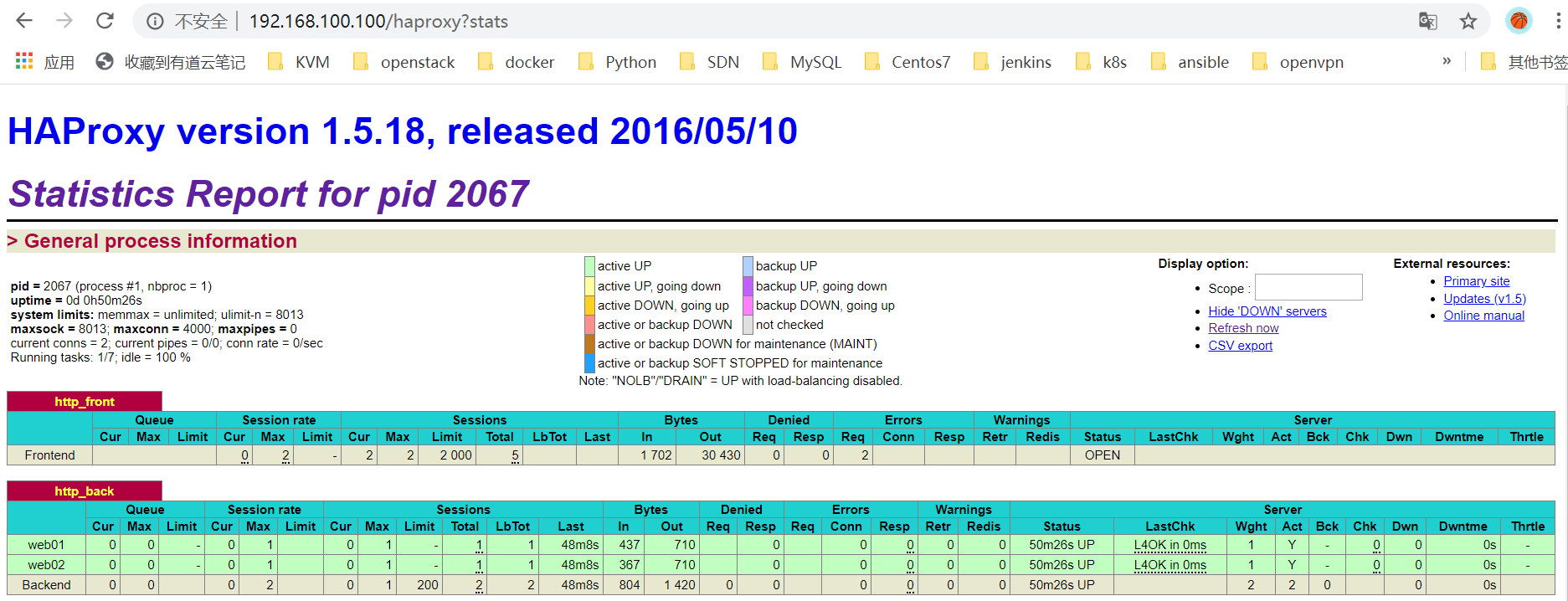1568x601 pixels.
Task: Click web02 LastChk 'L4OK in 0ms' value
Action: click(x=1170, y=565)
